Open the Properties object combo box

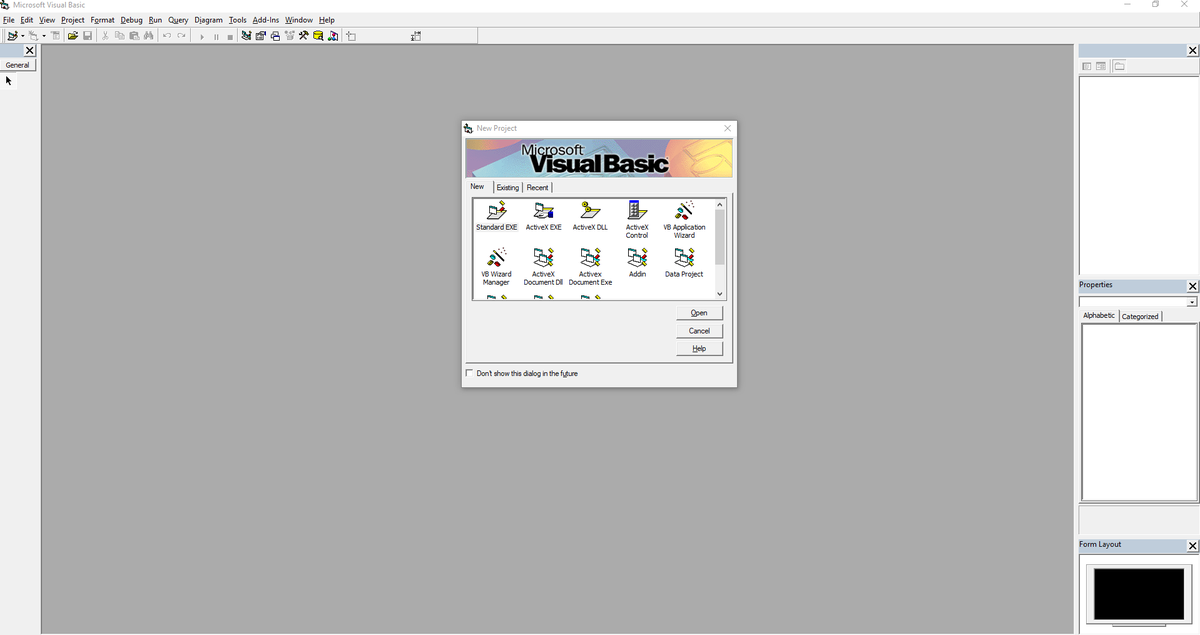point(1138,302)
